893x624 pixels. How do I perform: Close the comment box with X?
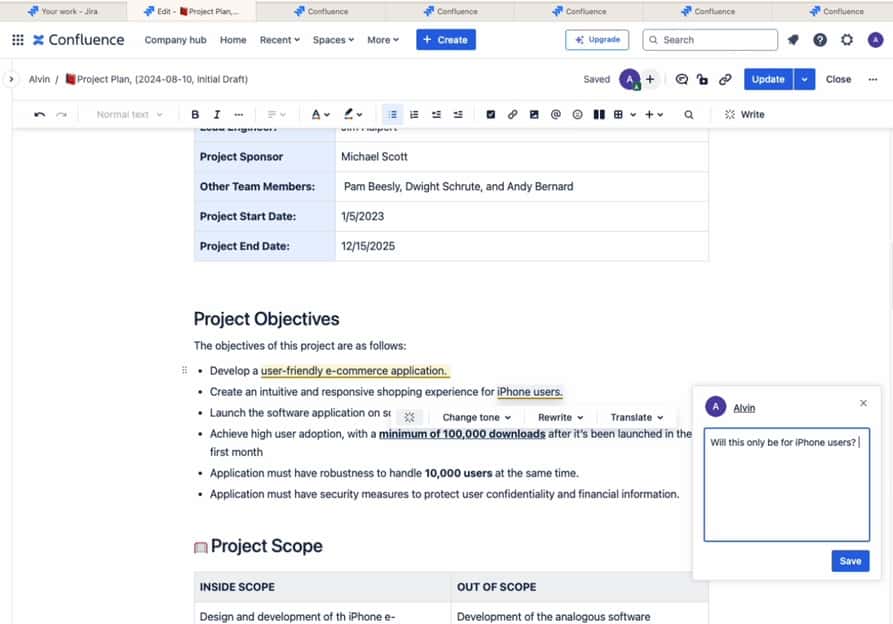click(863, 403)
